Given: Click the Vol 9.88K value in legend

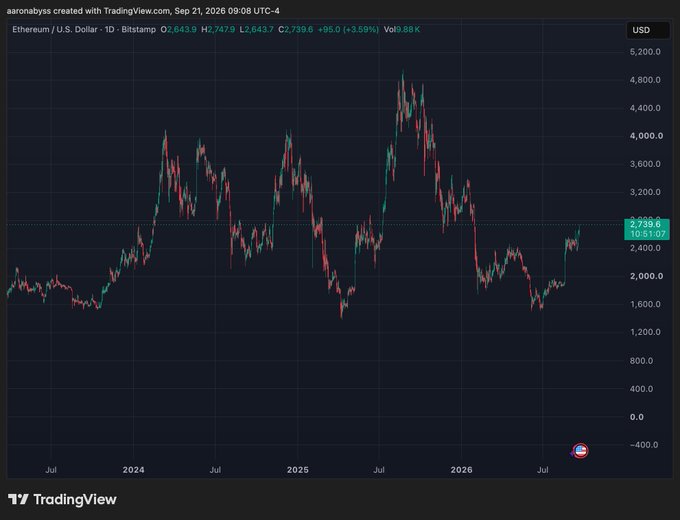Looking at the screenshot, I should pos(402,29).
